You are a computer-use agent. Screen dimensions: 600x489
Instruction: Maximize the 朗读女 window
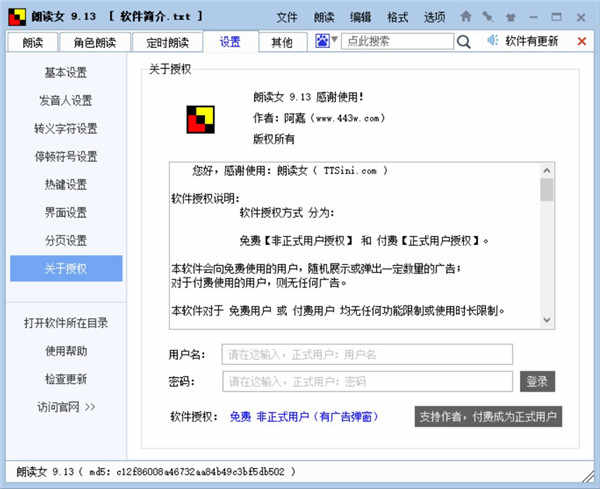pos(556,17)
